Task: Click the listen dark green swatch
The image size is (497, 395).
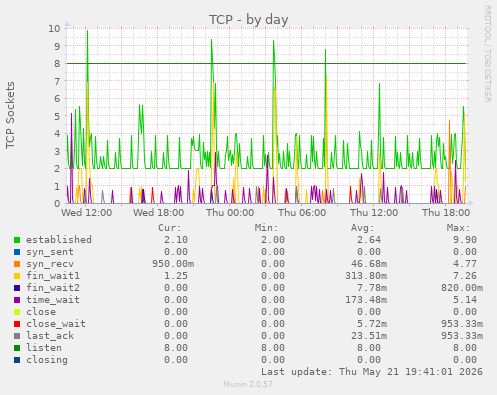Action: tap(17, 348)
